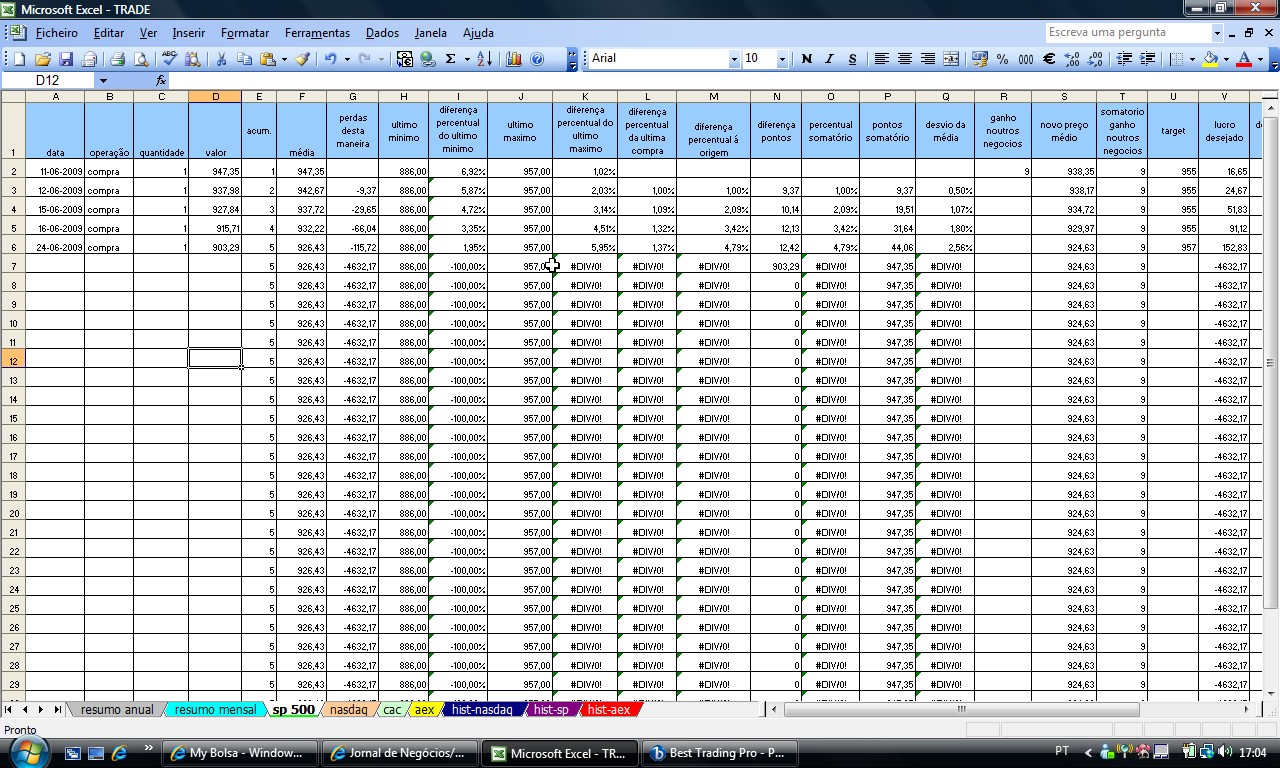Click the Merge and Center icon
1280x768 pixels.
951,59
